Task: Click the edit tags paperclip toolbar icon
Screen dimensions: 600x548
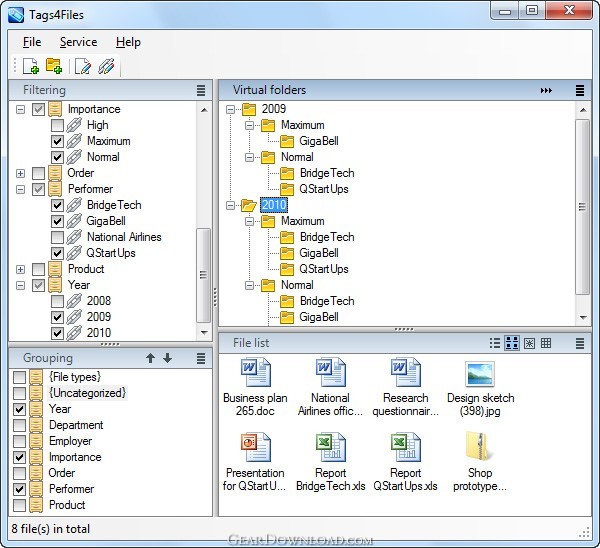Action: point(106,66)
